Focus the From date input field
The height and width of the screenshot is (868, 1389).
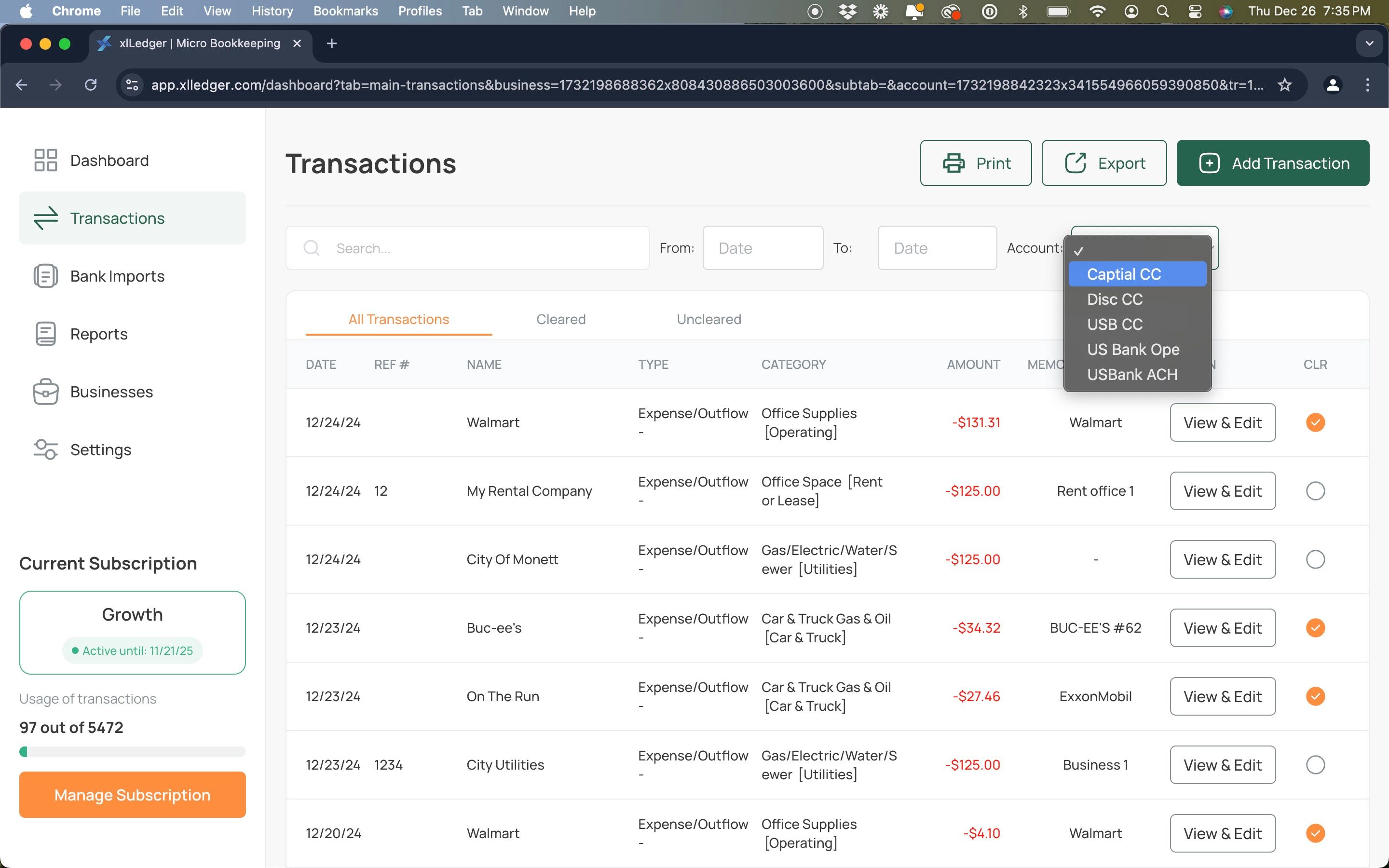[x=763, y=248]
